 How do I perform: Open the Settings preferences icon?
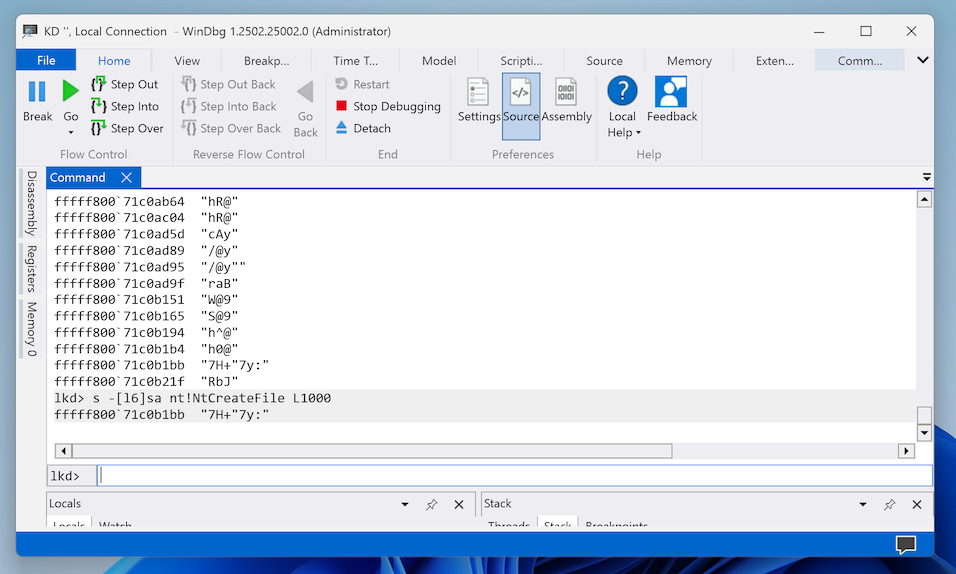[479, 93]
